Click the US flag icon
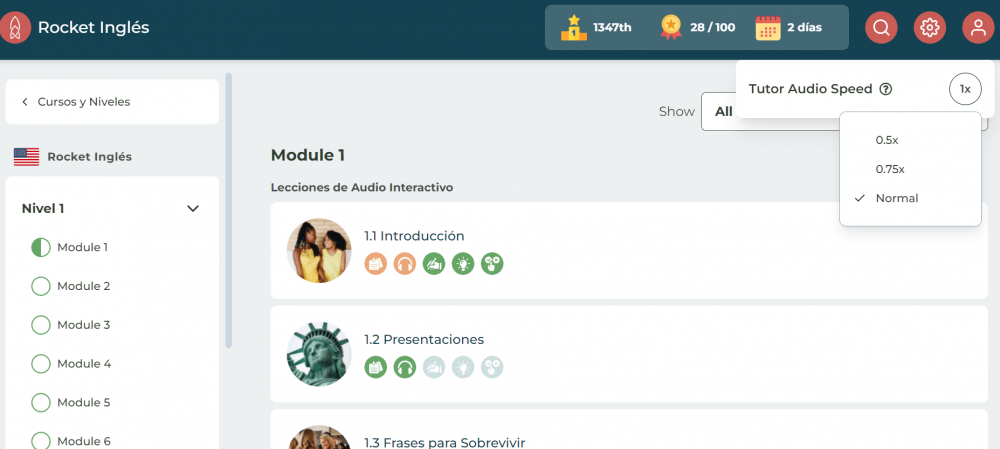The width and height of the screenshot is (1000, 449). (26, 157)
